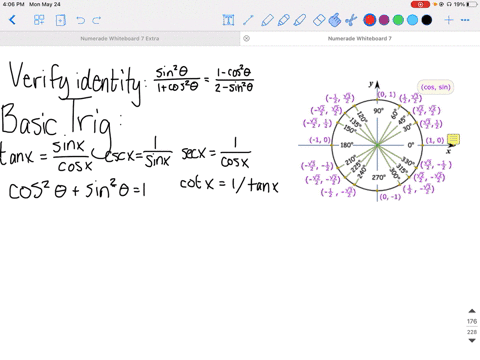
Task: Choose the red ink color
Action: (x=369, y=20)
